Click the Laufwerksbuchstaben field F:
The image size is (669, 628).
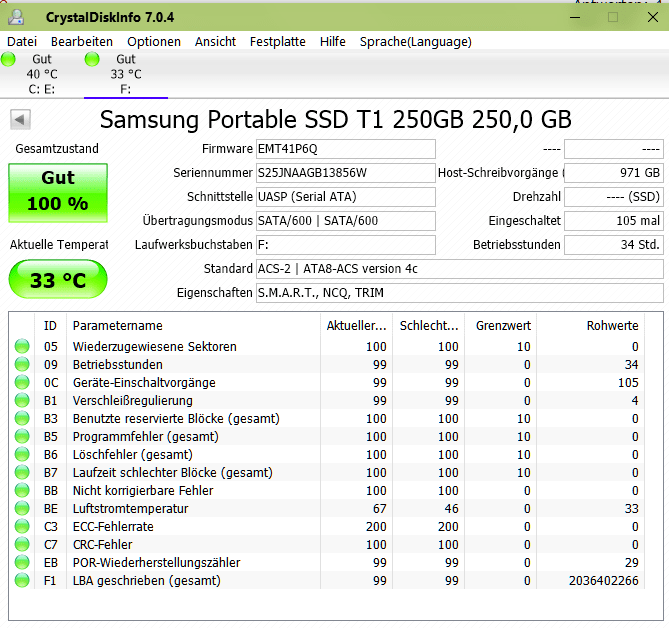pos(346,245)
